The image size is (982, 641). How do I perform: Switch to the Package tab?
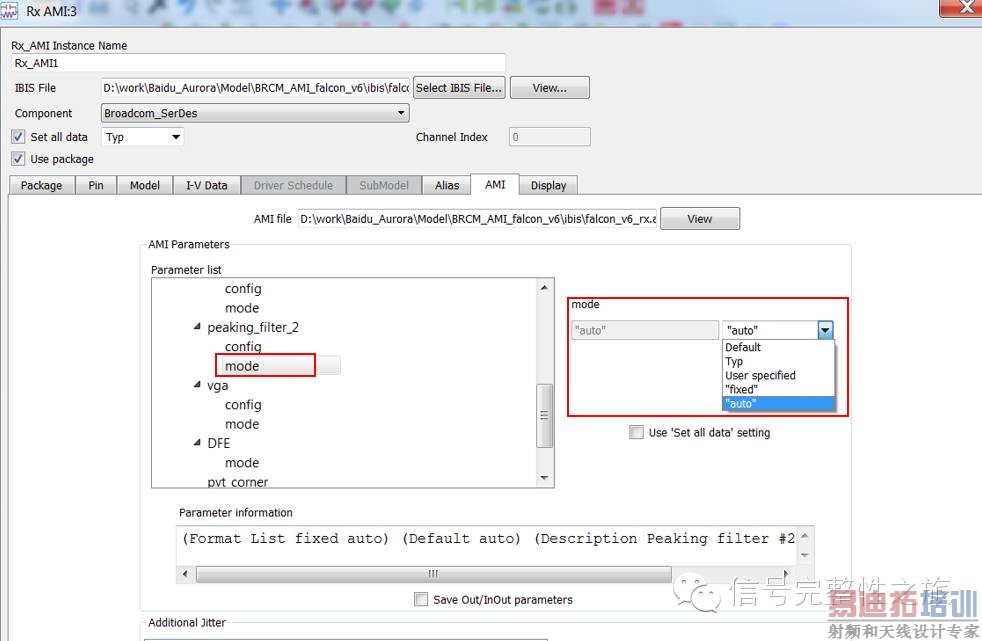41,185
